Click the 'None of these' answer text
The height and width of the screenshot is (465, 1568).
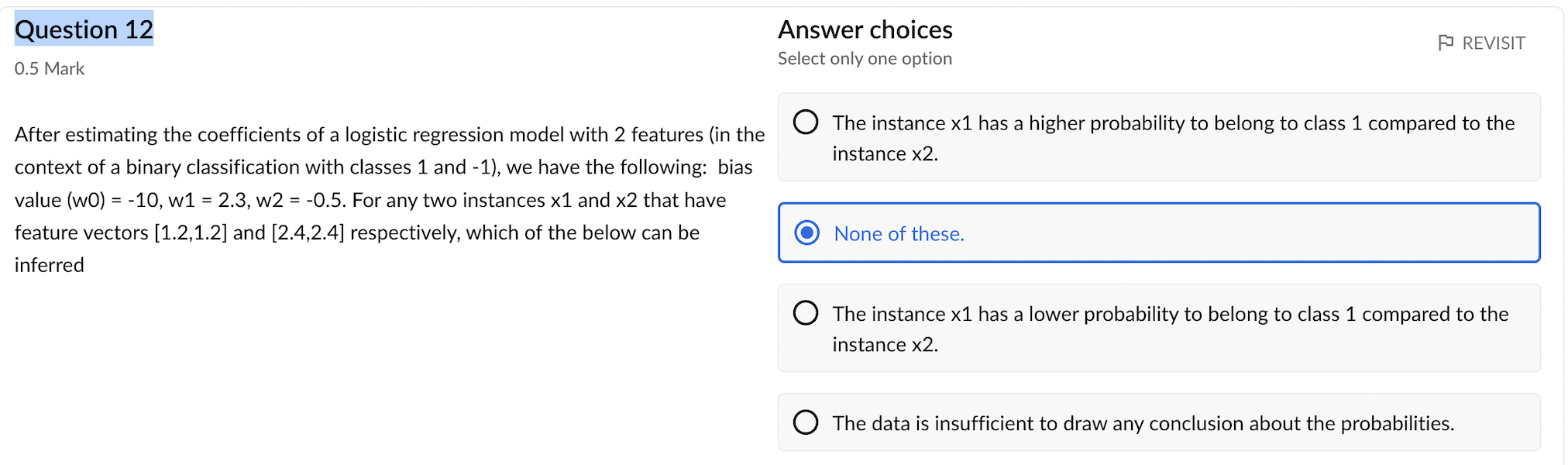(898, 233)
